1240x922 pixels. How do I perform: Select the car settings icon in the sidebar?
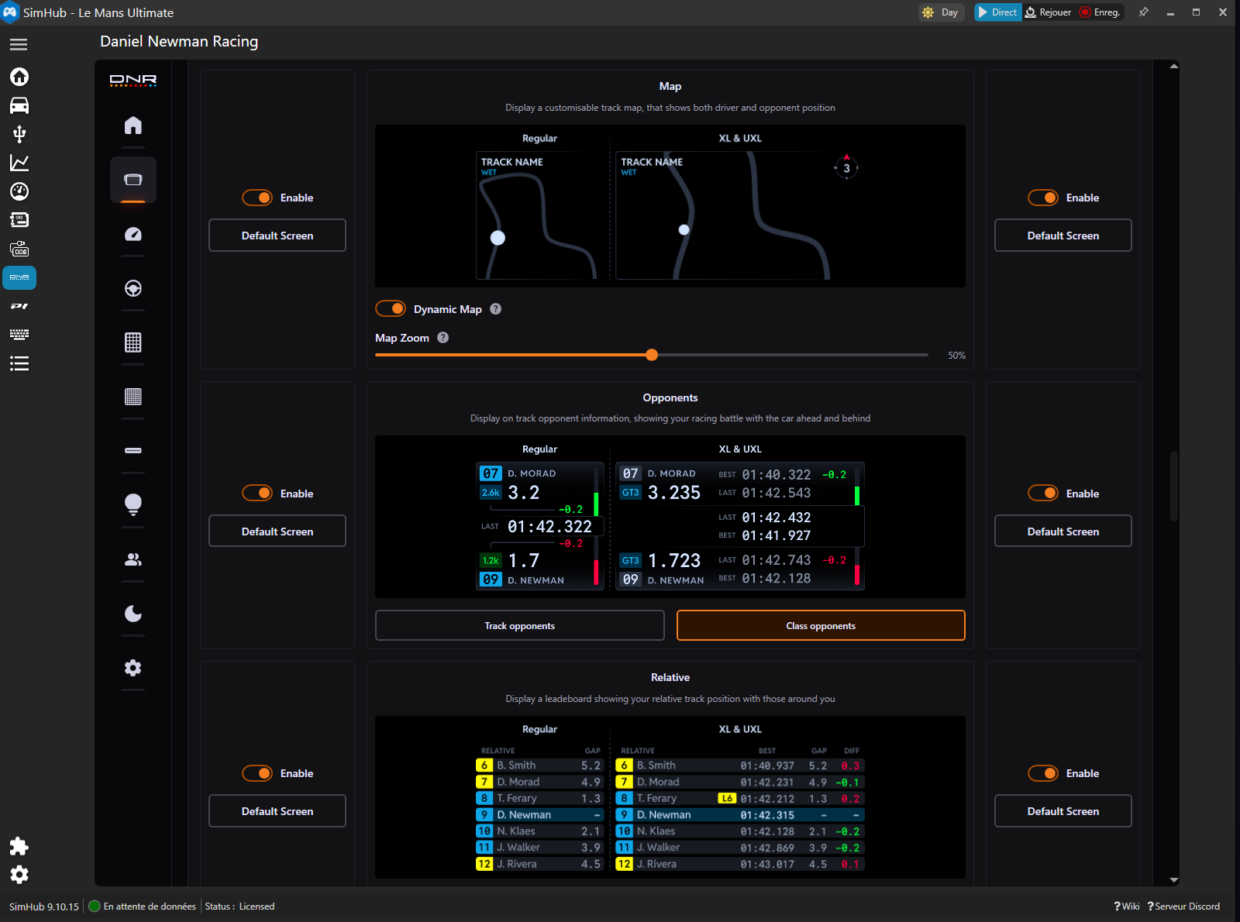[18, 105]
